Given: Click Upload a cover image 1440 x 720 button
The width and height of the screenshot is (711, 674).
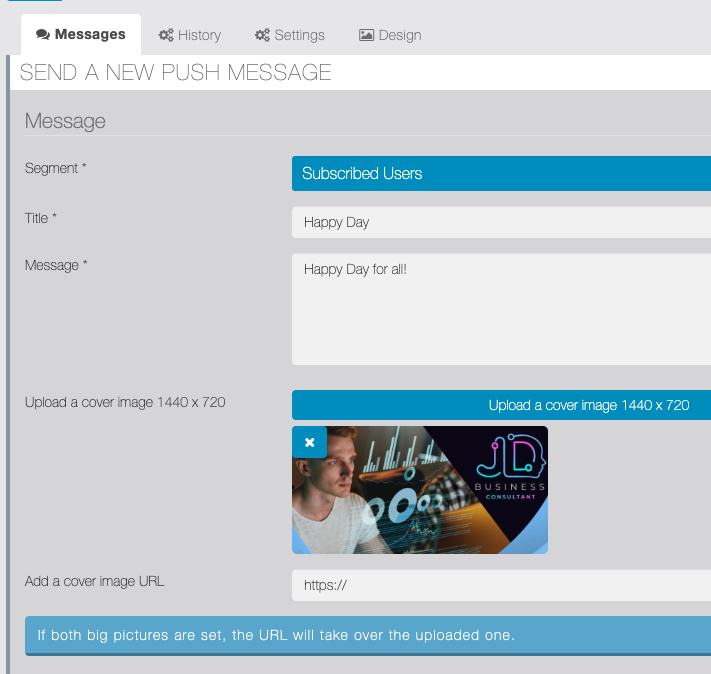Looking at the screenshot, I should pyautogui.click(x=502, y=405).
